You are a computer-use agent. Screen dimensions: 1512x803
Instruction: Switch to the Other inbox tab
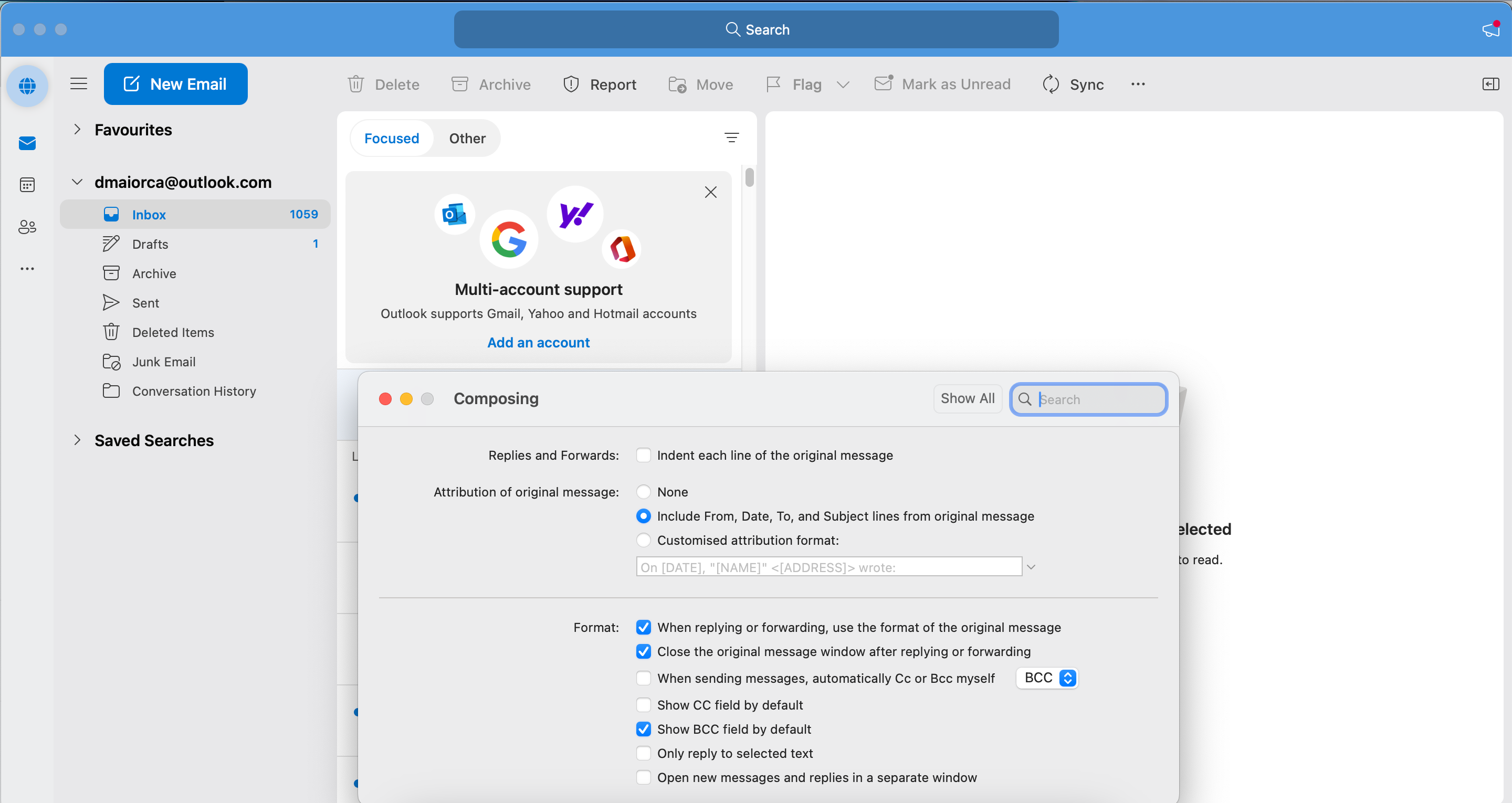pos(467,138)
